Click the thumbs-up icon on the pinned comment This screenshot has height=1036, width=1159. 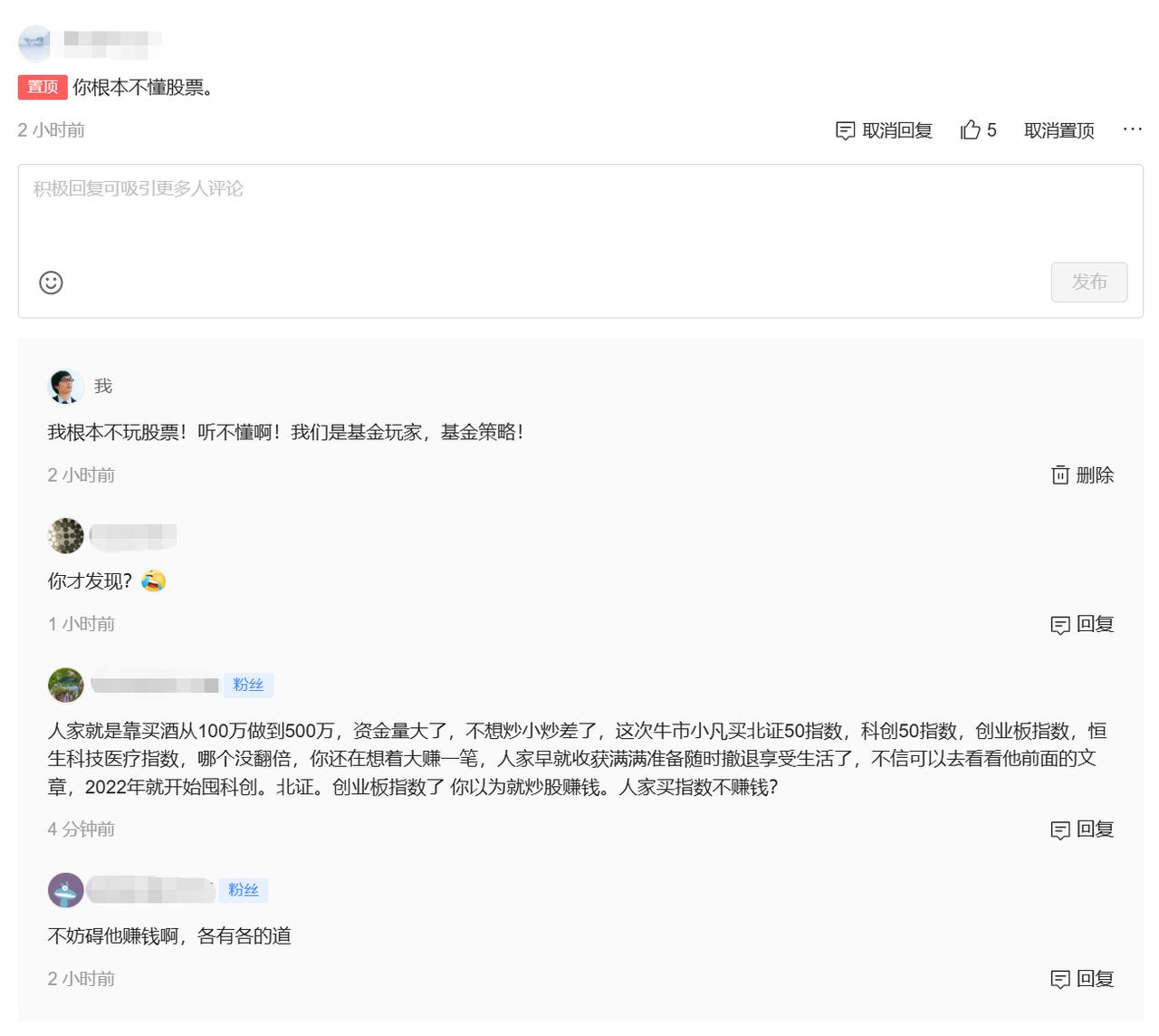(971, 129)
